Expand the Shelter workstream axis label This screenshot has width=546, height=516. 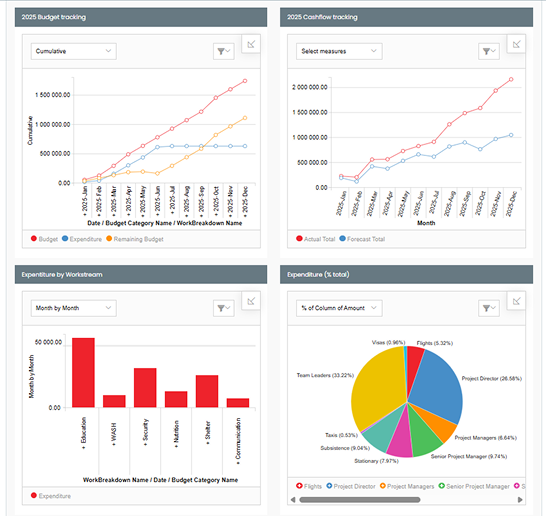208,433
